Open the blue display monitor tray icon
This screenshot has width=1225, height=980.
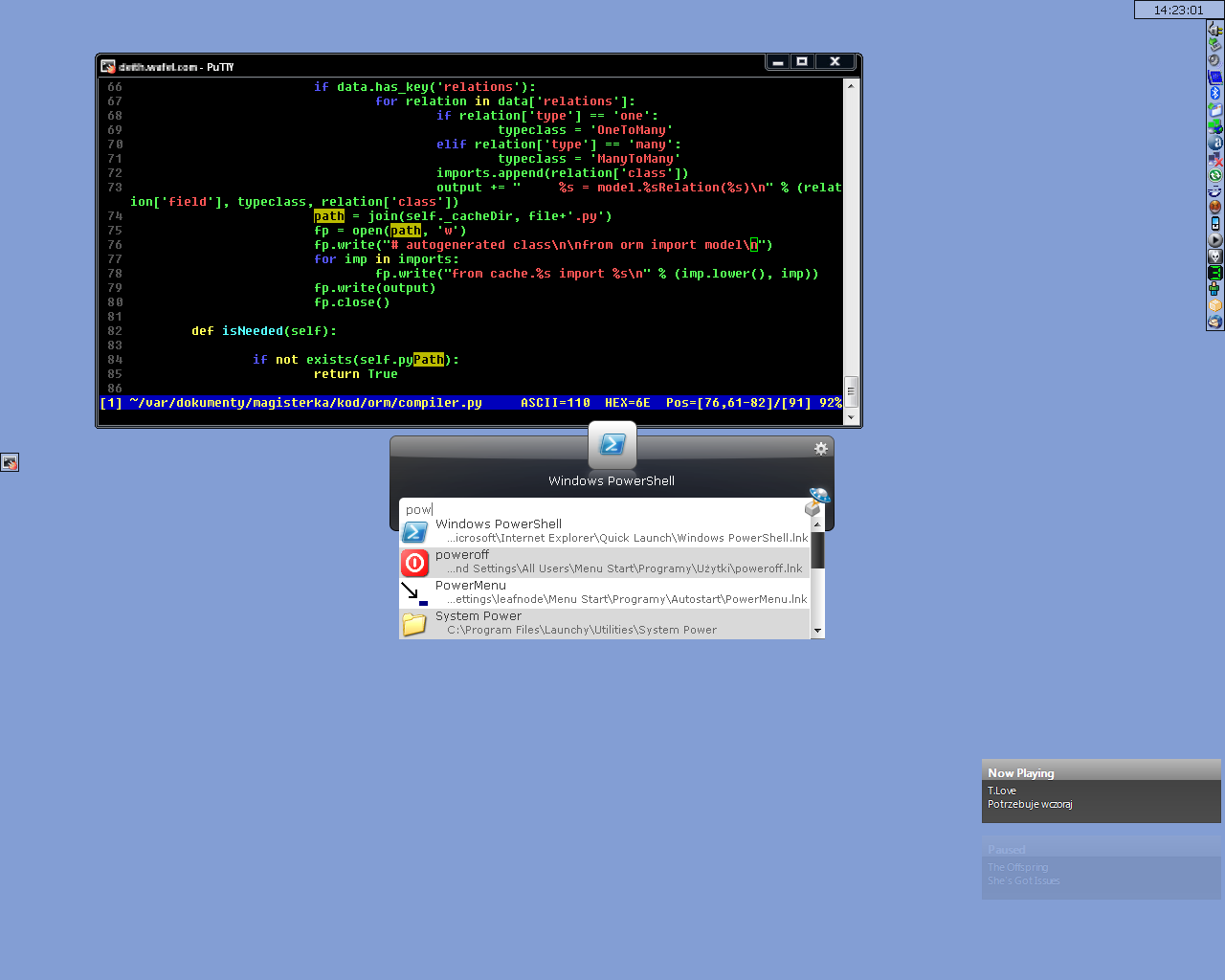[1215, 77]
